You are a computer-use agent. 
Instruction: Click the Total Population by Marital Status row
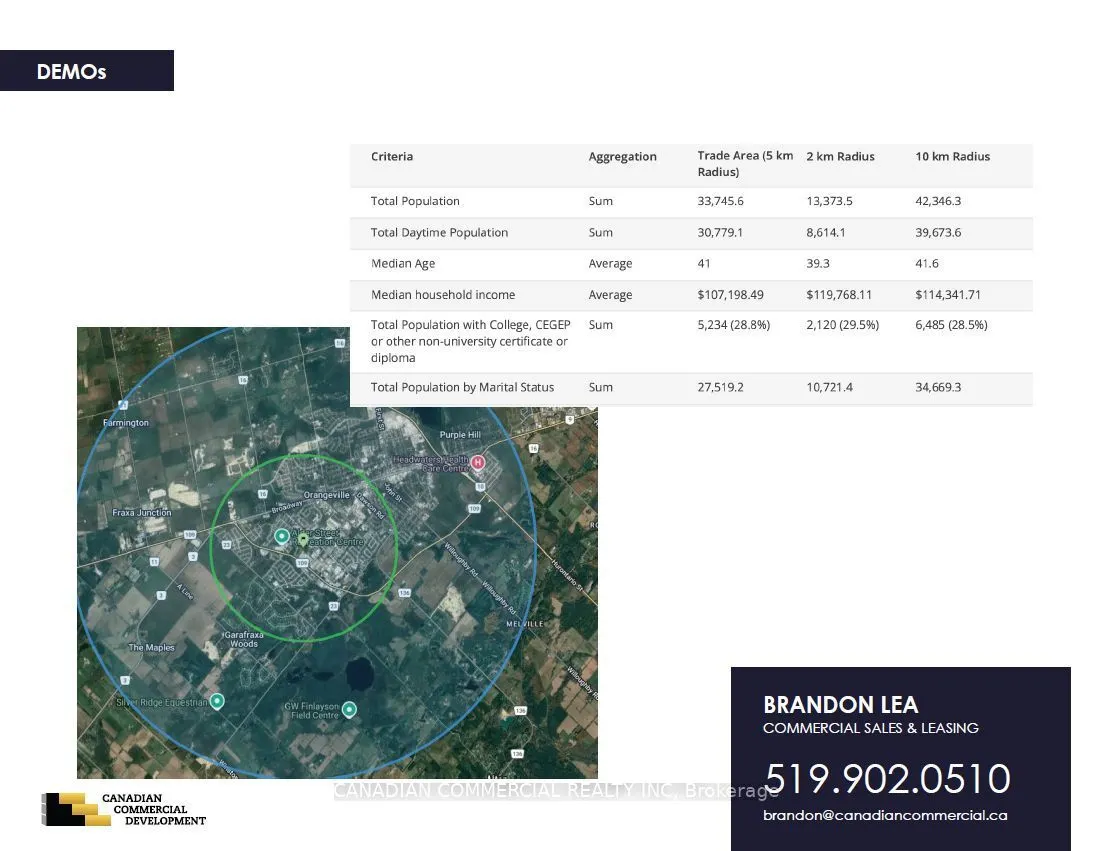point(691,388)
